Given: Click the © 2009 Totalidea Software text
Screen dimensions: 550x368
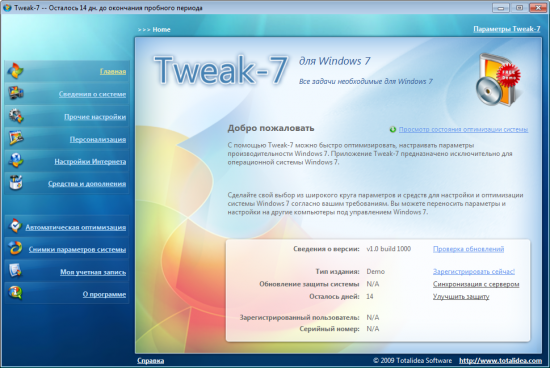Looking at the screenshot, I should tap(412, 361).
